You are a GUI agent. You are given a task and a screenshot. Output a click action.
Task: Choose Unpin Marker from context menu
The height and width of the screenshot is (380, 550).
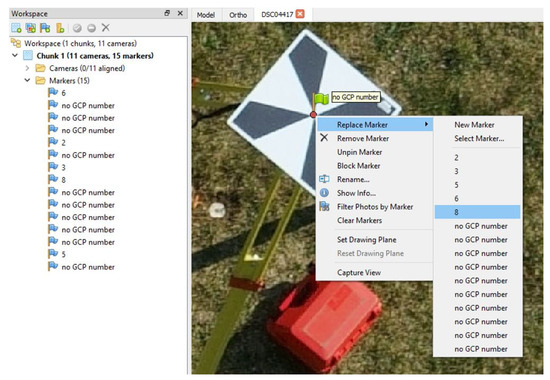[x=375, y=152]
